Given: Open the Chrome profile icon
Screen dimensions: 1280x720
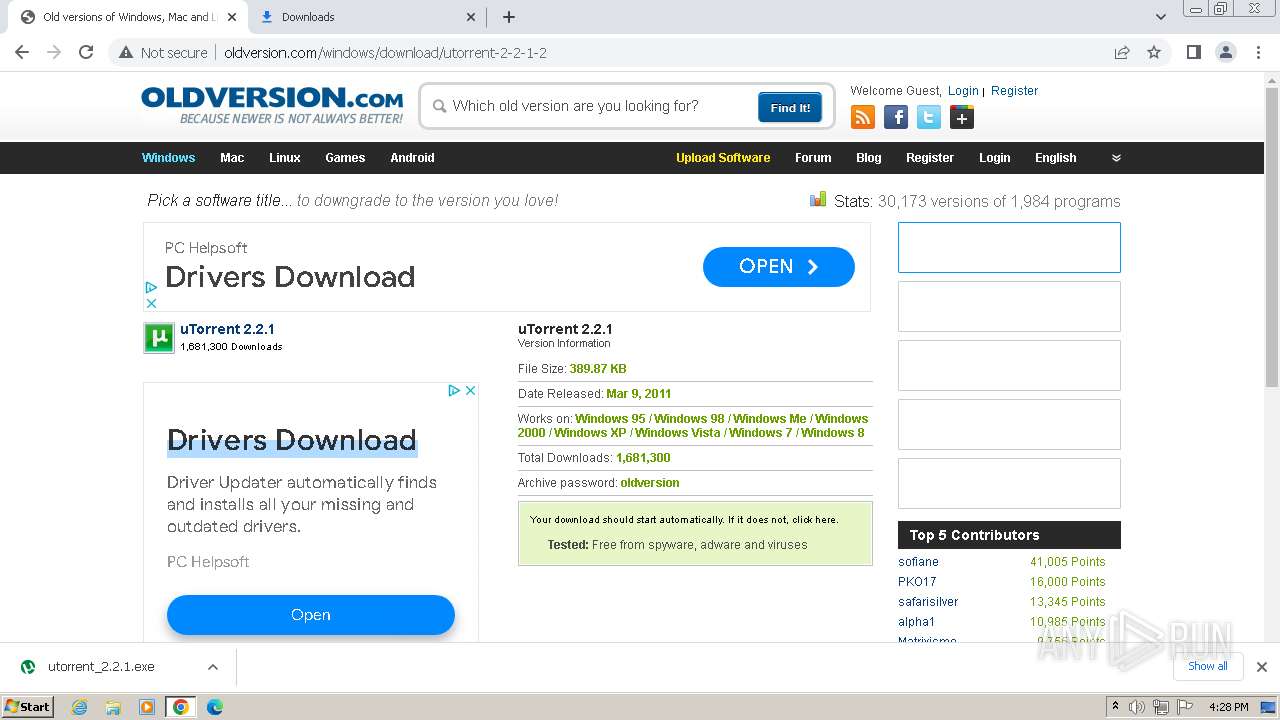Looking at the screenshot, I should 1226,53.
